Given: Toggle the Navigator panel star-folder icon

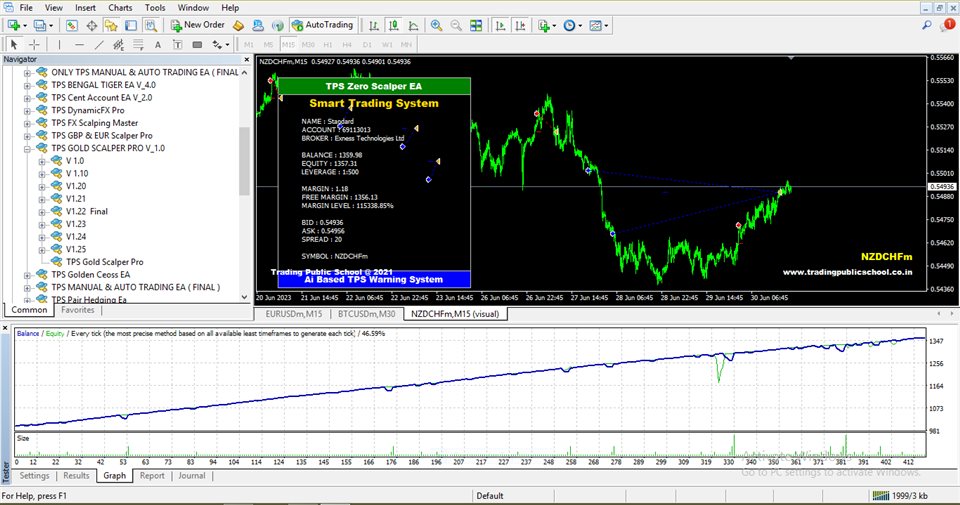Looking at the screenshot, I should click(111, 25).
